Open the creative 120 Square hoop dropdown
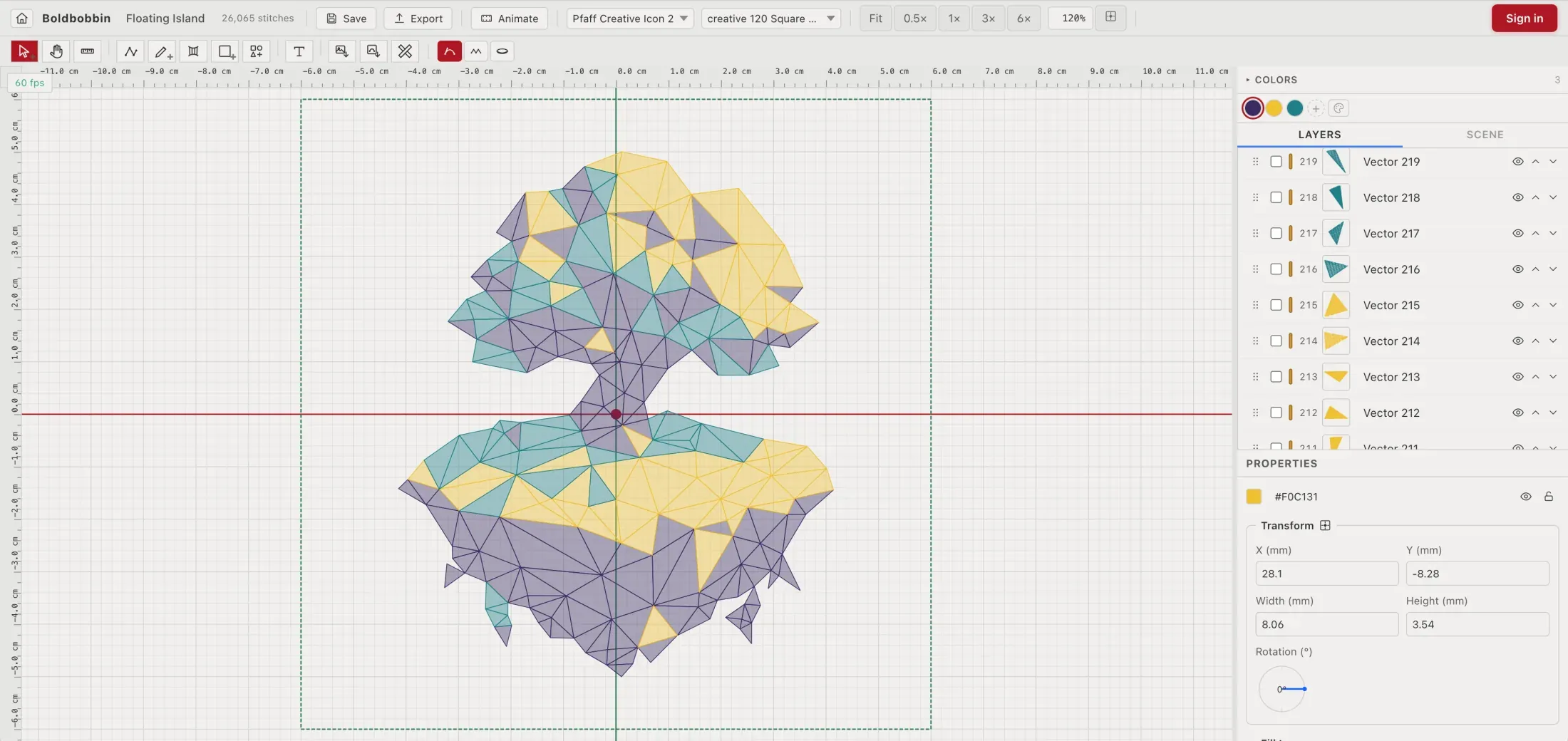The width and height of the screenshot is (1568, 741). 771,19
